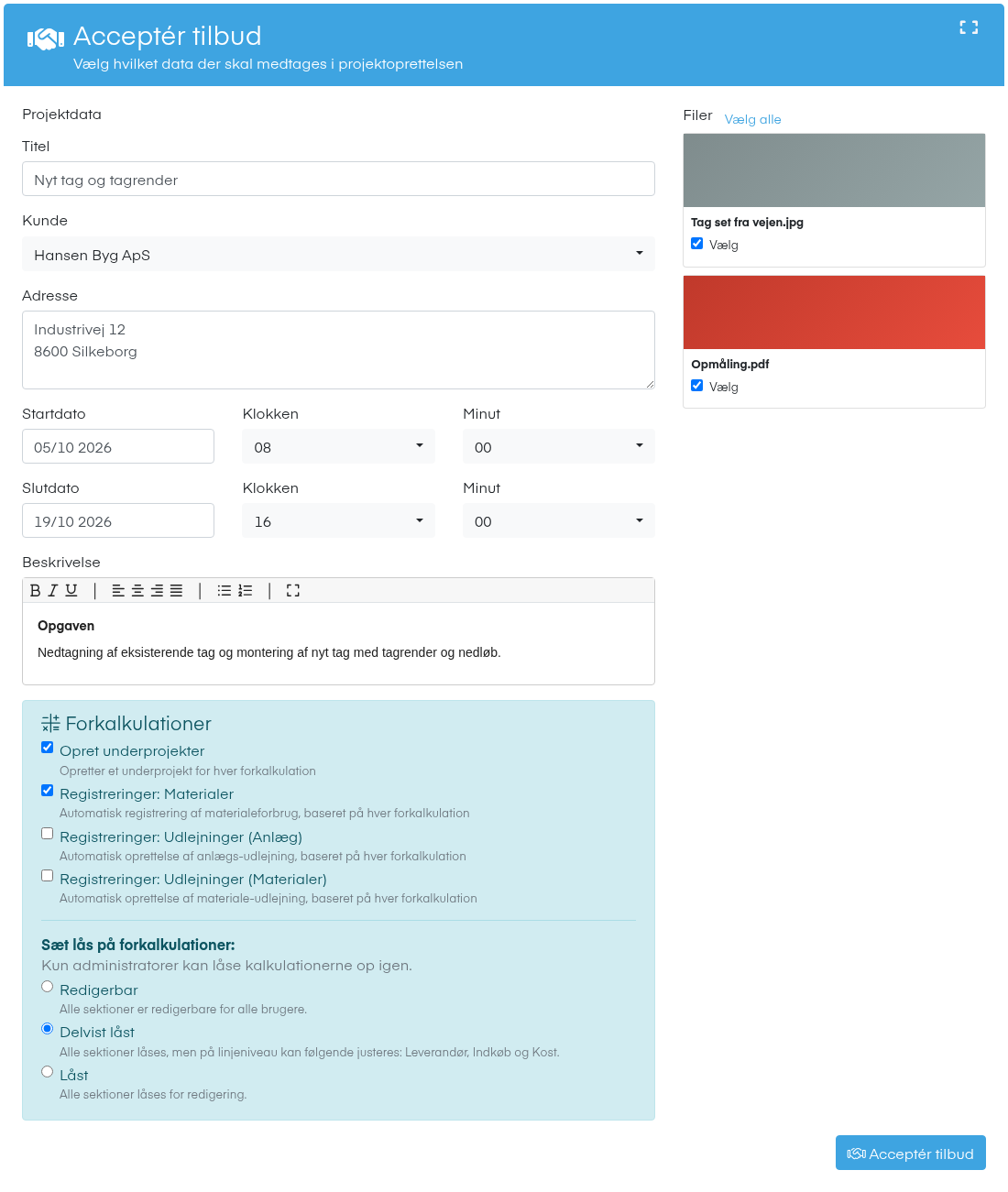Toggle fullscreen with the header expand icon

click(969, 27)
